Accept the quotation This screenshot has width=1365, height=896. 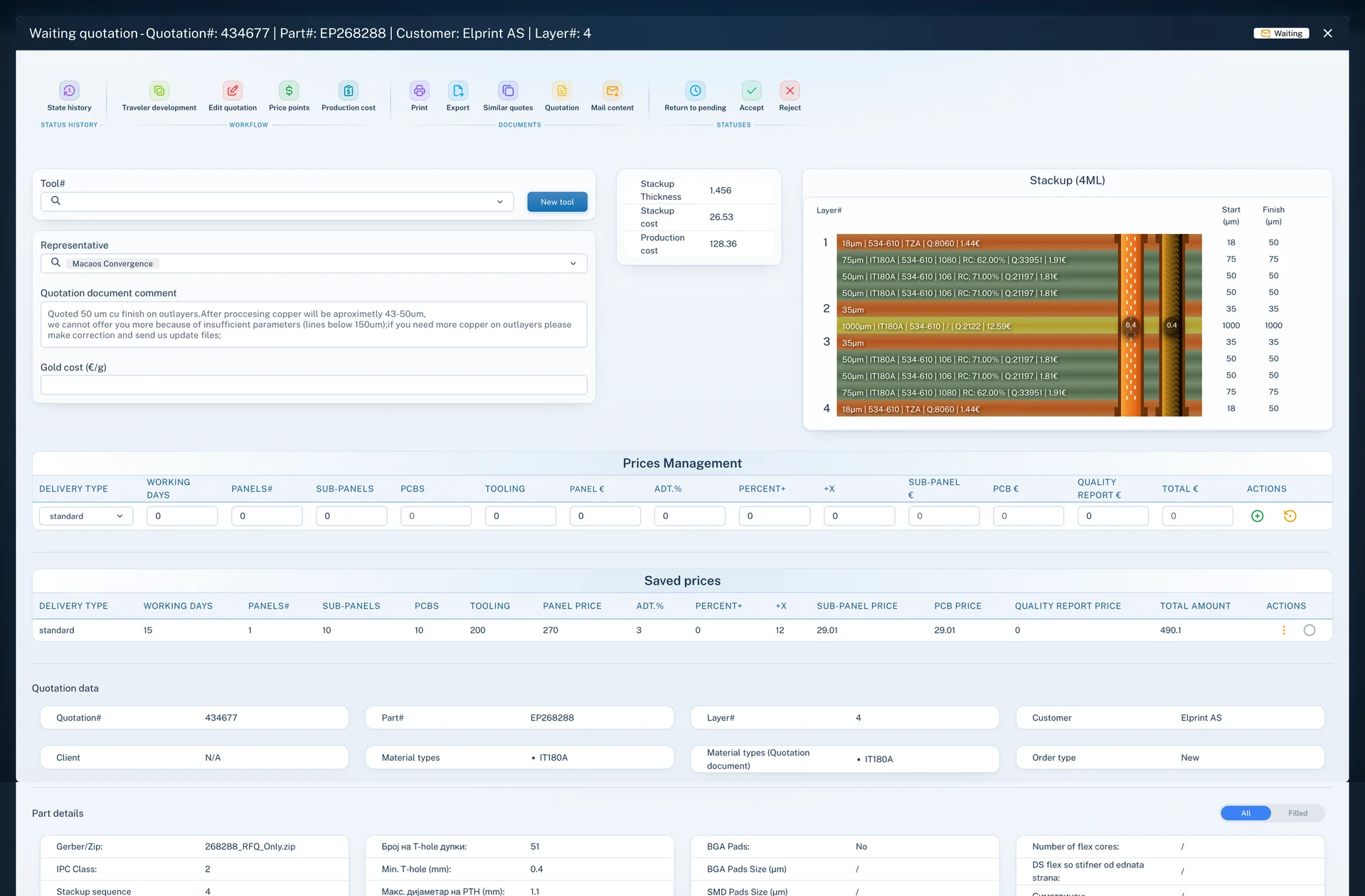pos(752,91)
